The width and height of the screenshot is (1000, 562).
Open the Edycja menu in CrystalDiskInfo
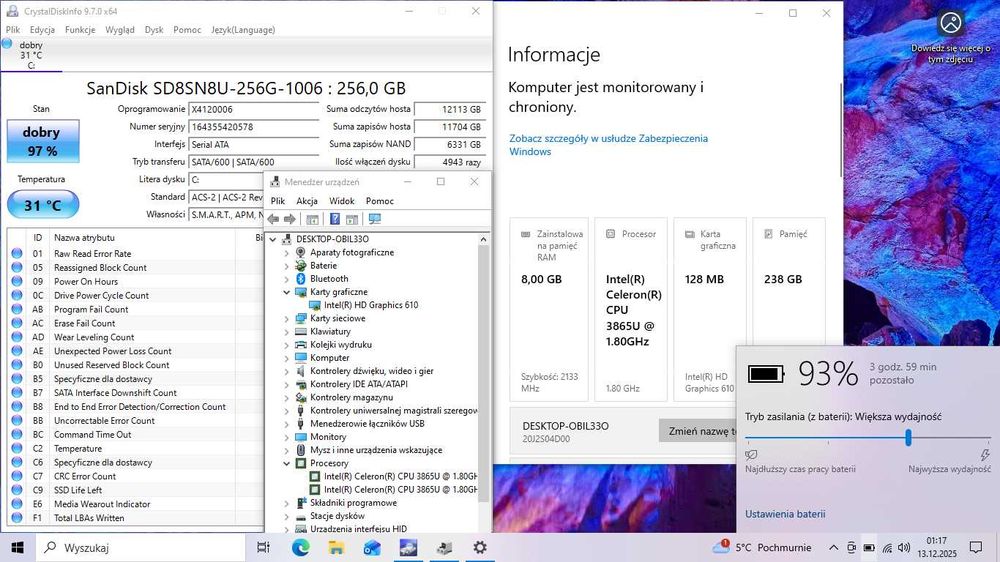[42, 29]
